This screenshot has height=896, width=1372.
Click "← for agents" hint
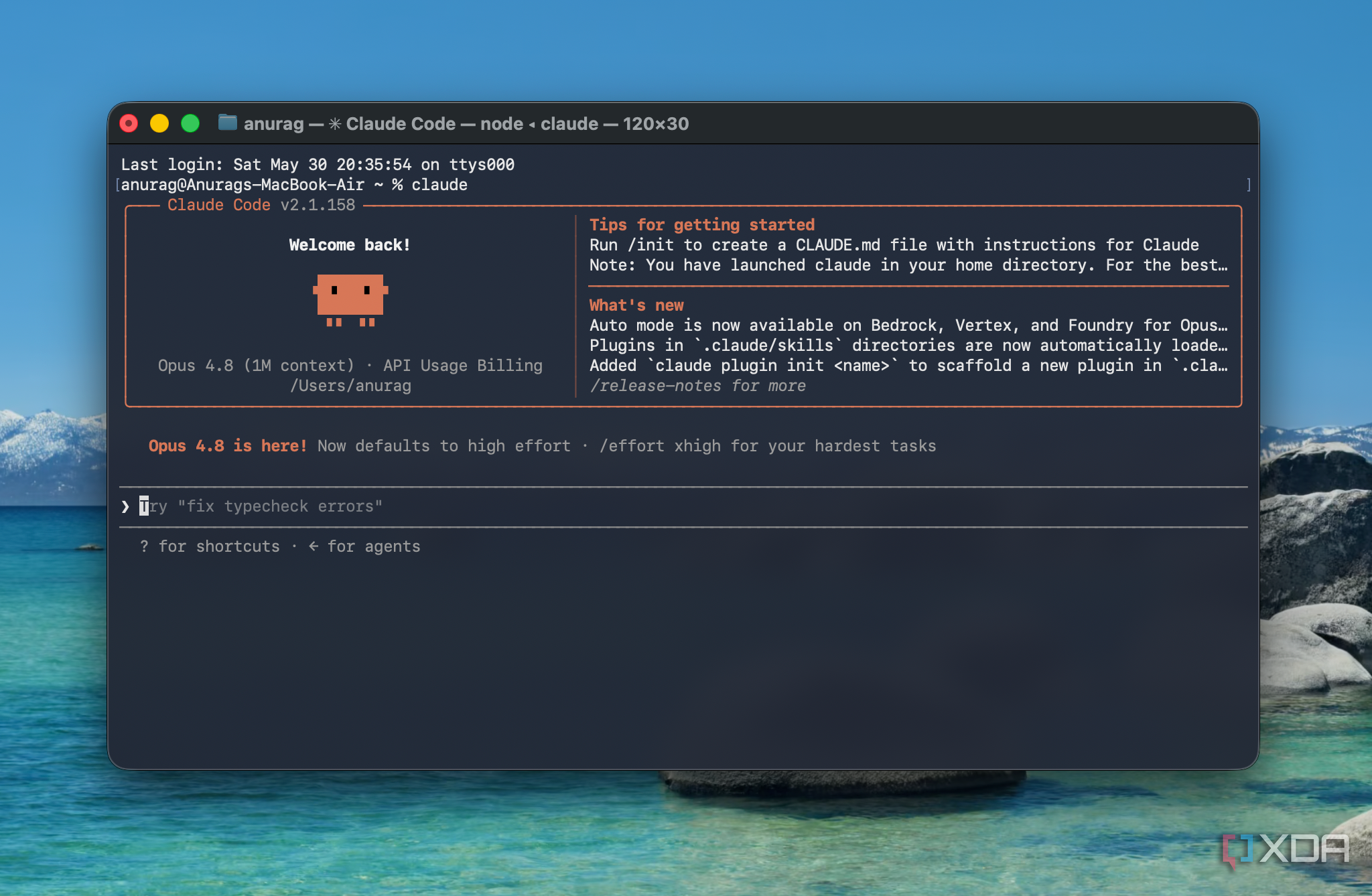pyautogui.click(x=364, y=546)
